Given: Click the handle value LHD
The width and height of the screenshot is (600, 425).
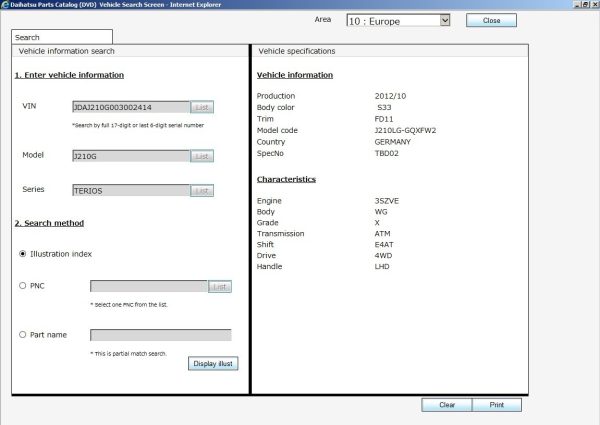Looking at the screenshot, I should (x=382, y=266).
